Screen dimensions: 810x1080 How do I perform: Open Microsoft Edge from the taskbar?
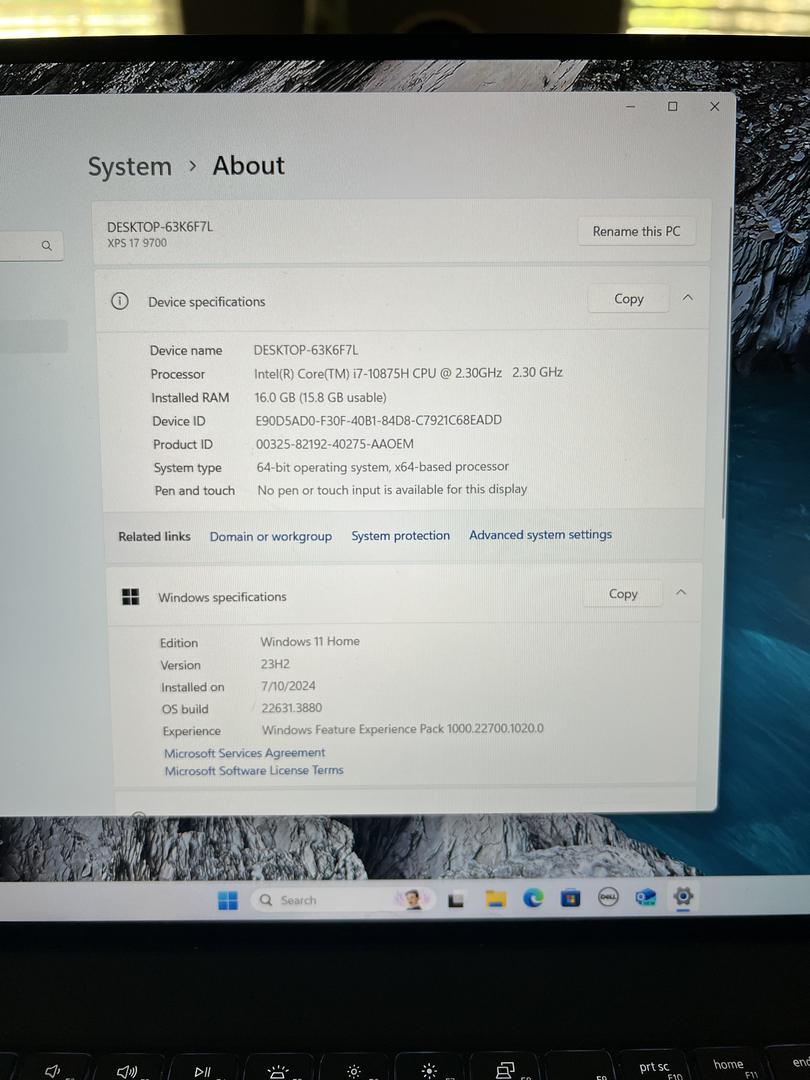point(533,898)
